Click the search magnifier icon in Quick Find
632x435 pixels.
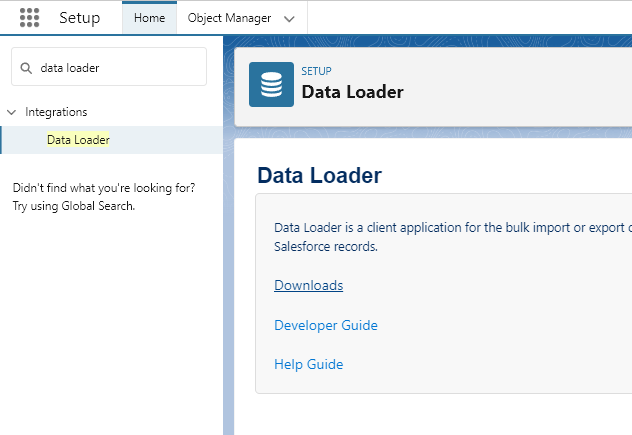26,68
